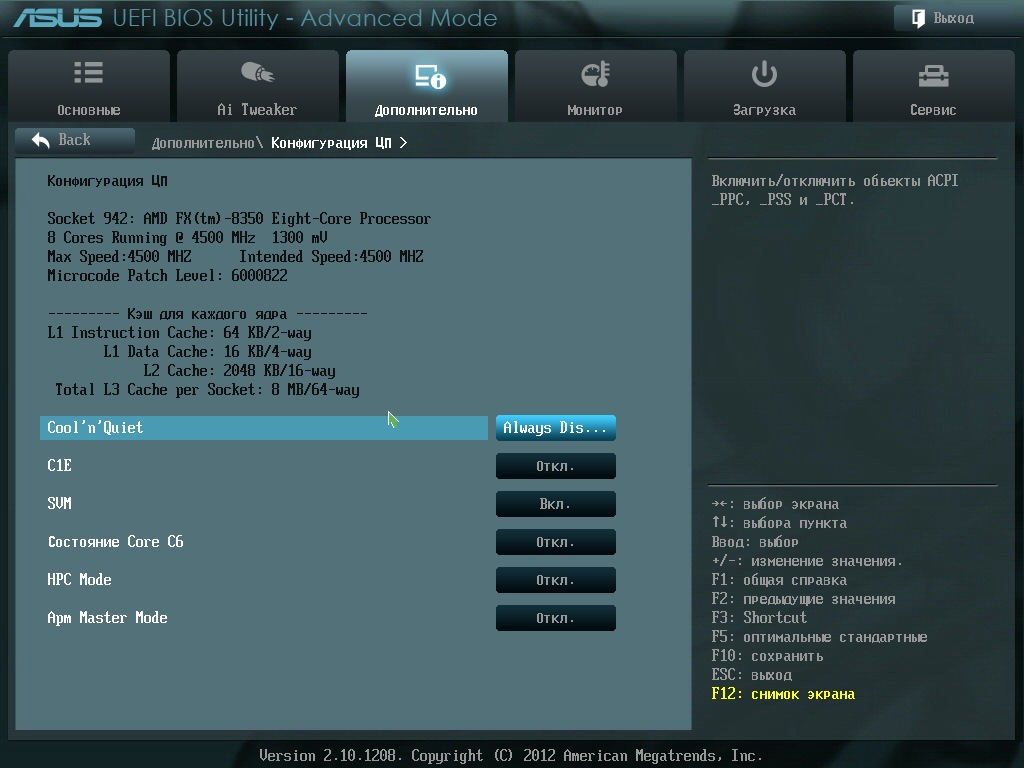Image resolution: width=1024 pixels, height=768 pixels.
Task: Click the Загрузка power icon
Action: pos(764,73)
